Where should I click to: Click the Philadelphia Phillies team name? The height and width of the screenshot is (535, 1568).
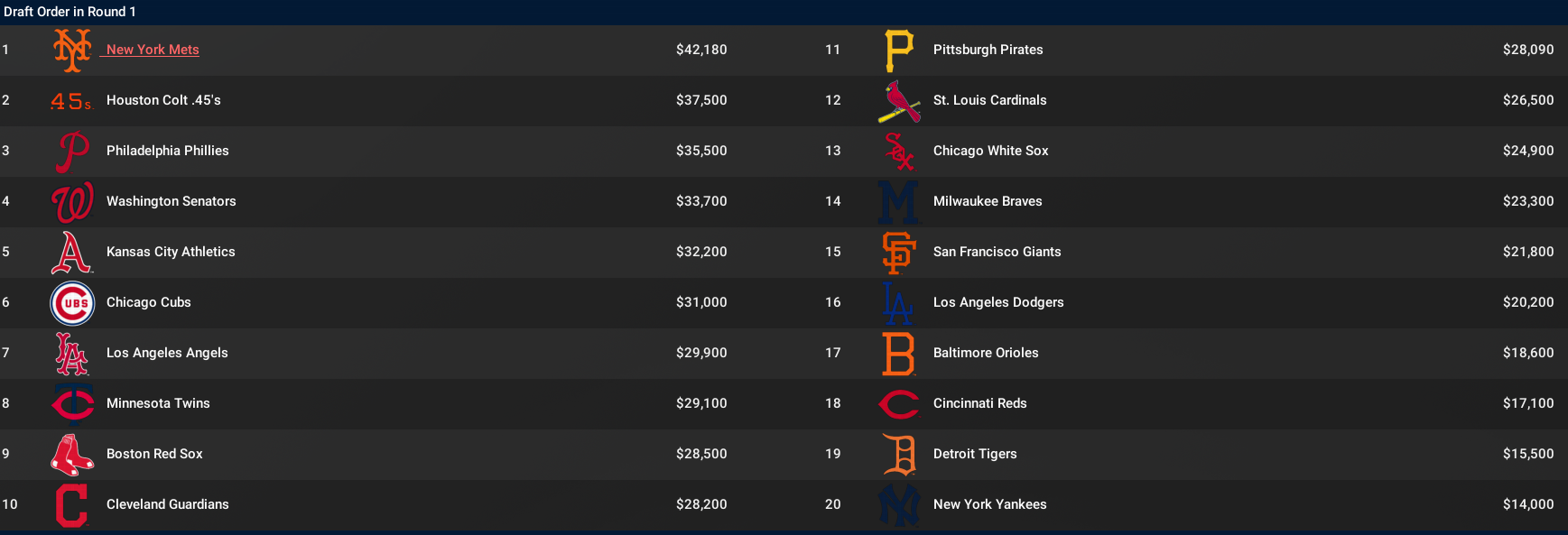[168, 151]
